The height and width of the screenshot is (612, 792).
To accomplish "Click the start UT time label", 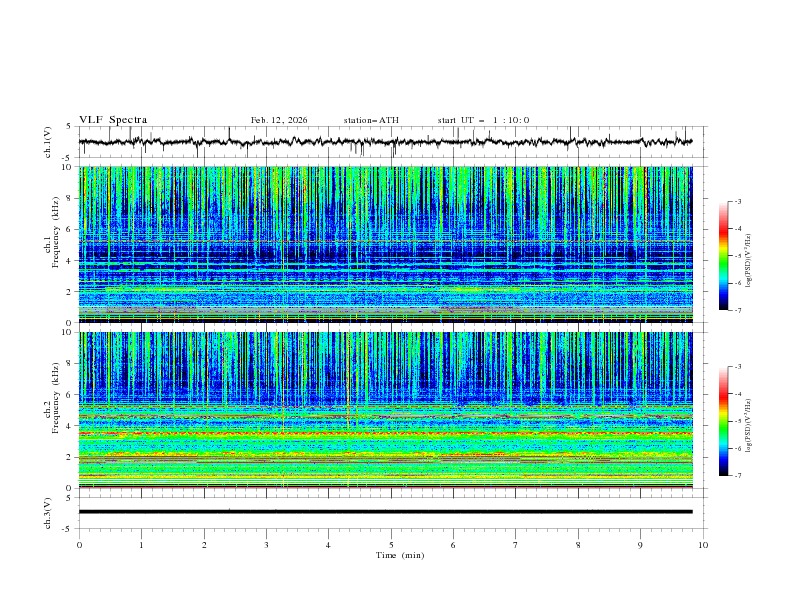I will pyautogui.click(x=483, y=120).
